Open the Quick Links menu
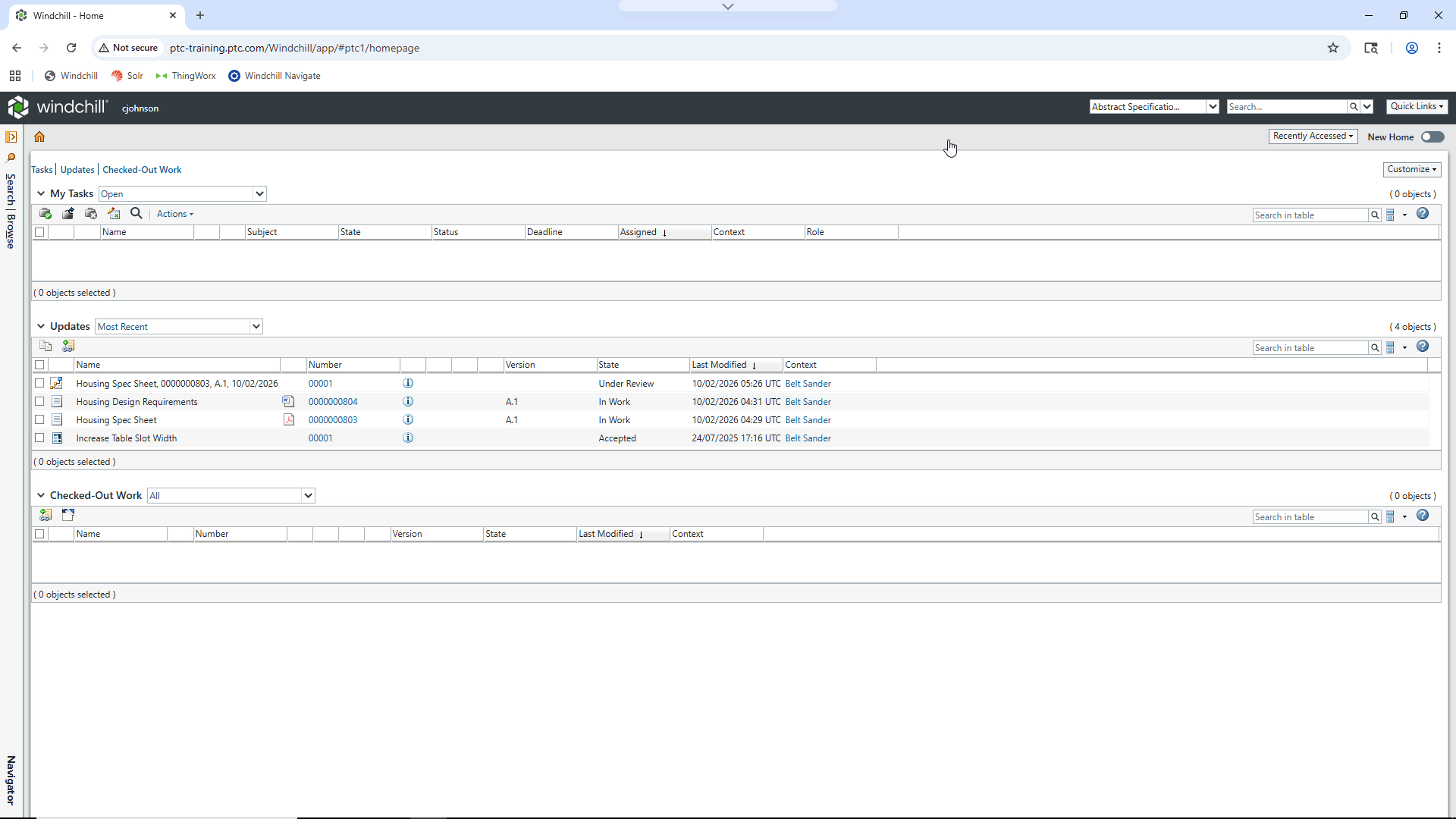This screenshot has width=1456, height=819. pyautogui.click(x=1417, y=107)
